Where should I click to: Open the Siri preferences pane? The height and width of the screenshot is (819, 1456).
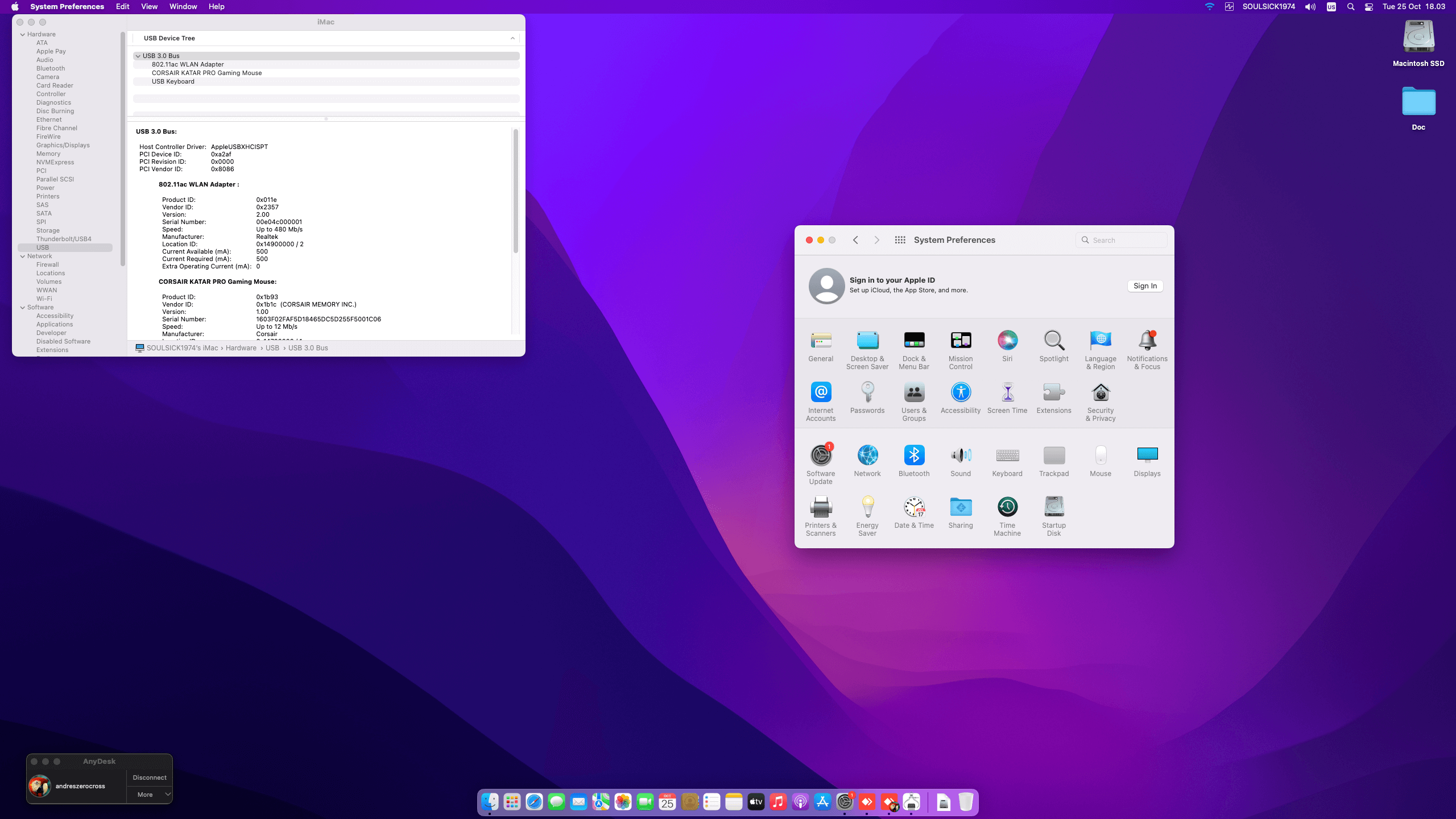coord(1007,346)
